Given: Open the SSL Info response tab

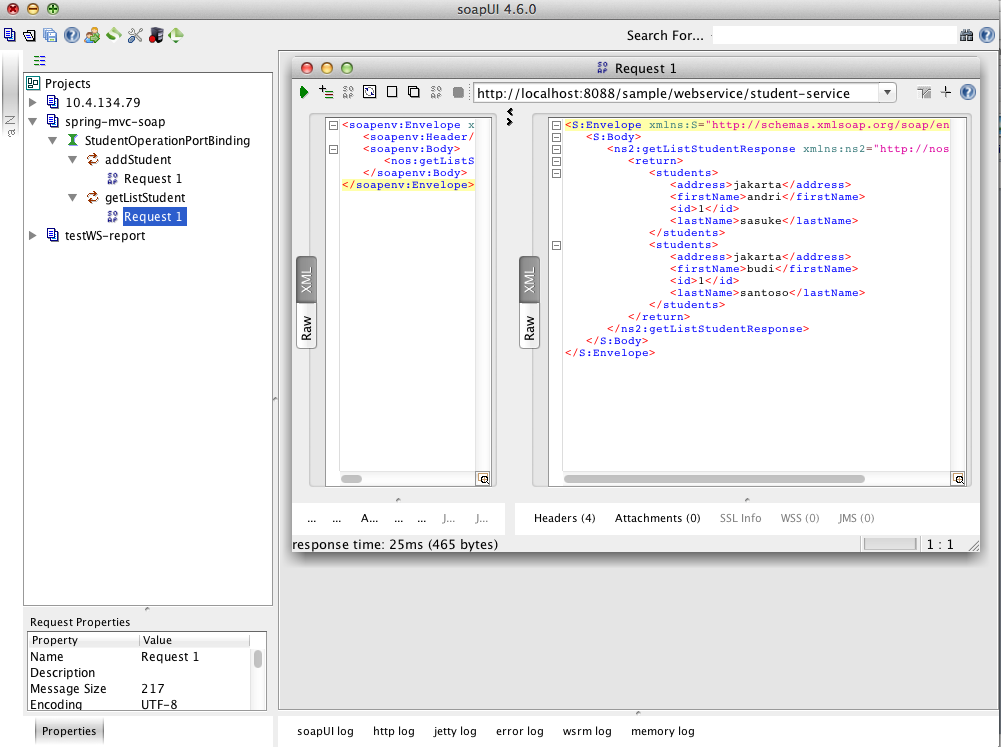Looking at the screenshot, I should tap(741, 518).
